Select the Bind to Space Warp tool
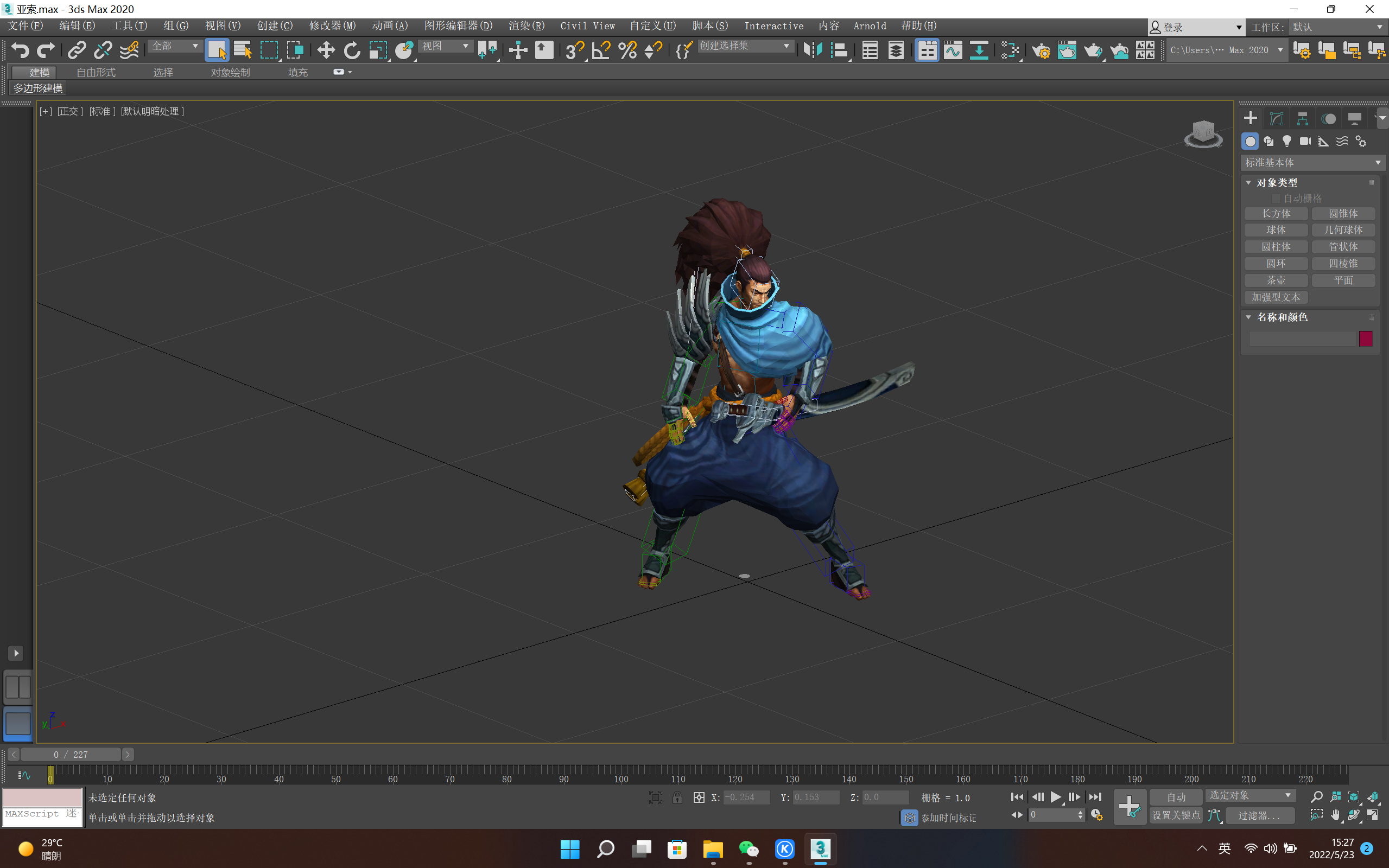 point(129,50)
